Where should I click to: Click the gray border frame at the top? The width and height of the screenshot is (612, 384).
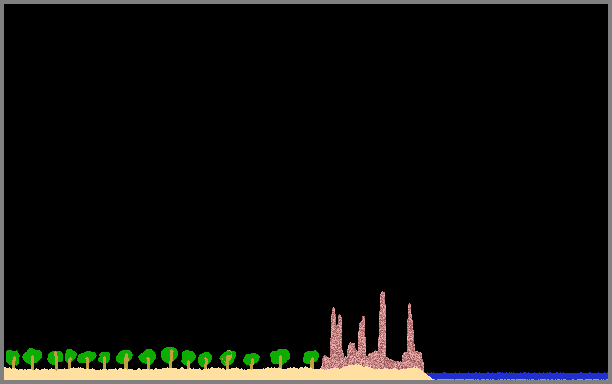[306, 2]
